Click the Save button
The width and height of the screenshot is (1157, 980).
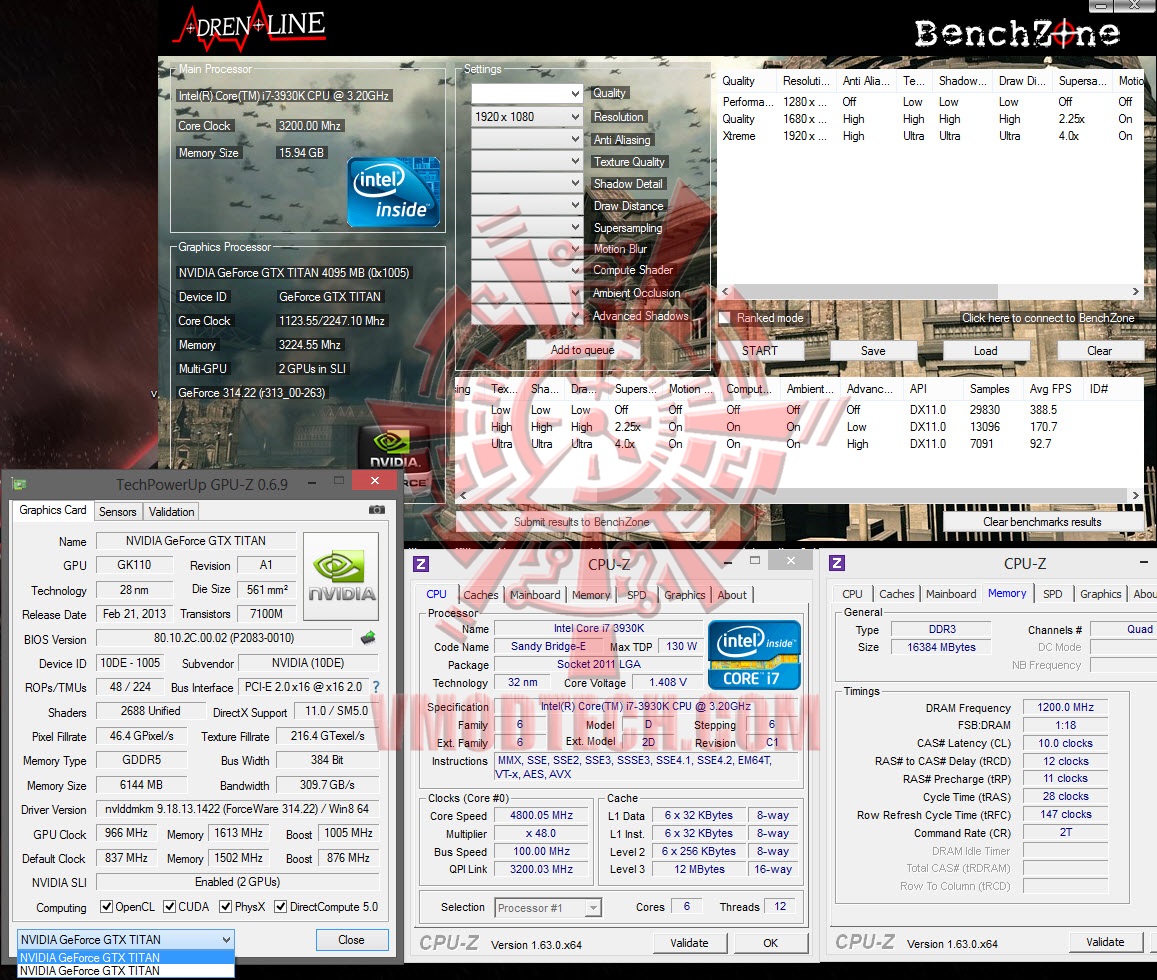tap(873, 351)
